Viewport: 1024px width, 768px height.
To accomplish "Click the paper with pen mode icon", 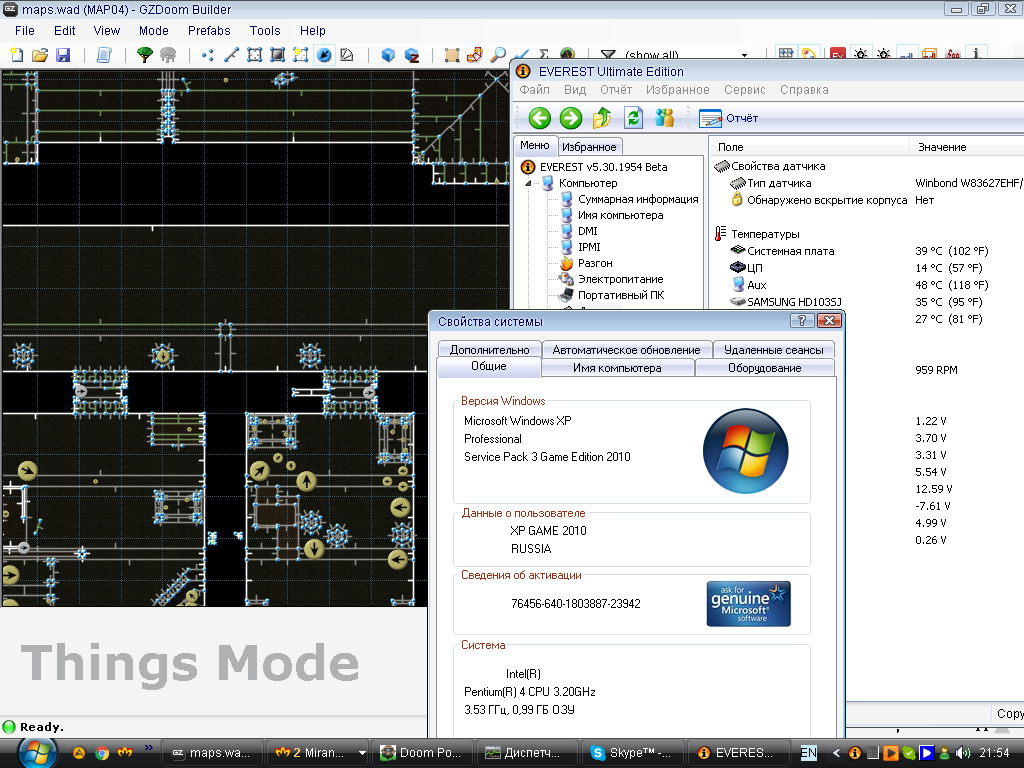I will point(347,55).
